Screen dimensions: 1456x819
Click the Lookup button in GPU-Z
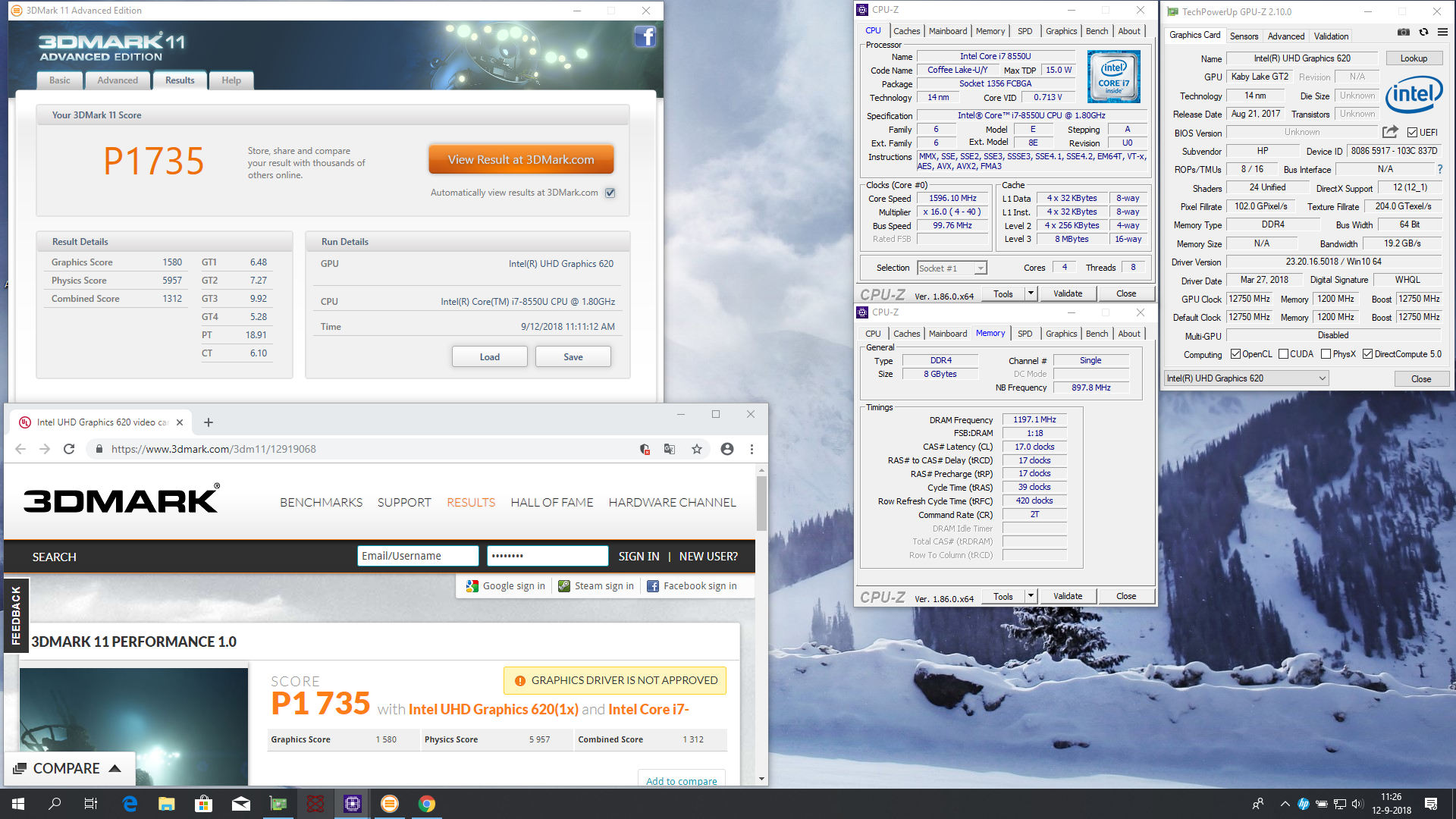click(1414, 58)
